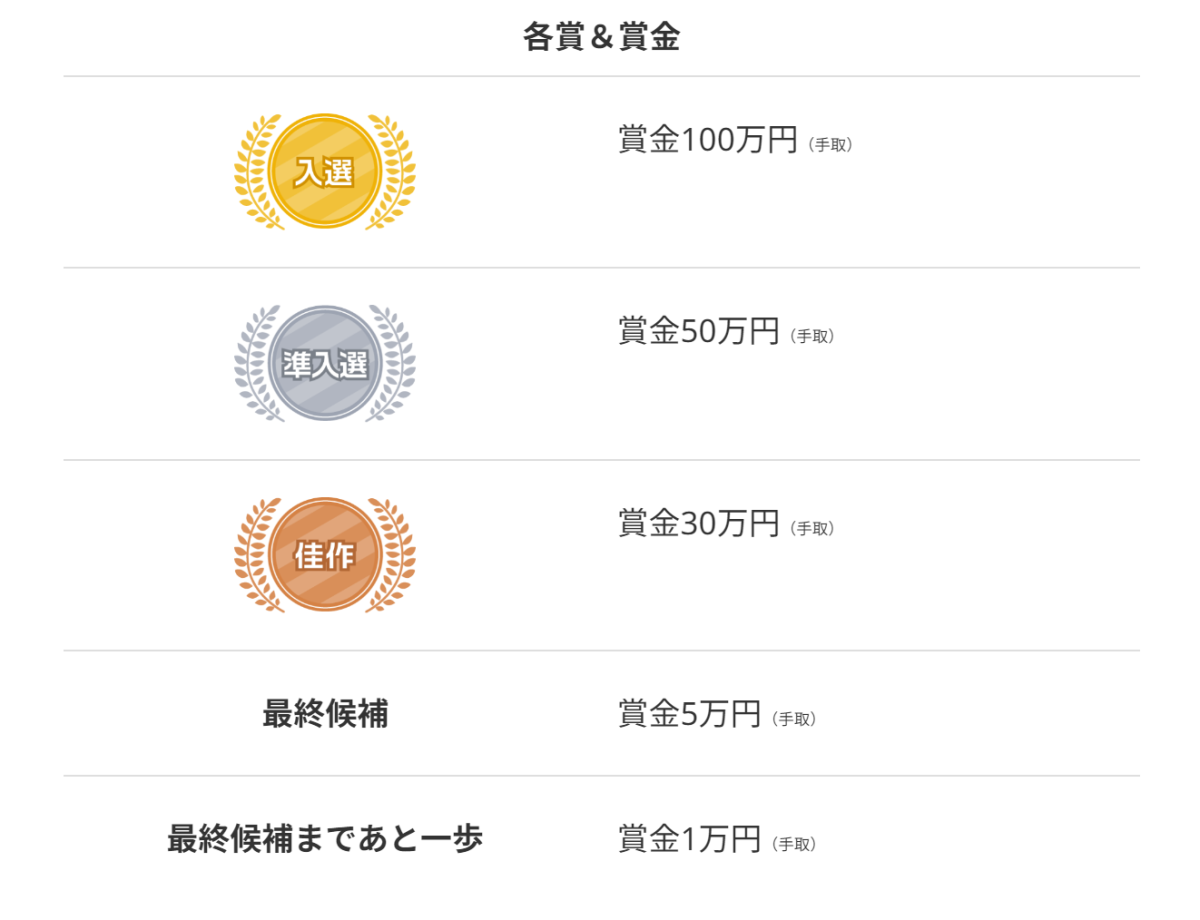
Task: Select the 賞金30万円 prize text
Action: (x=698, y=523)
